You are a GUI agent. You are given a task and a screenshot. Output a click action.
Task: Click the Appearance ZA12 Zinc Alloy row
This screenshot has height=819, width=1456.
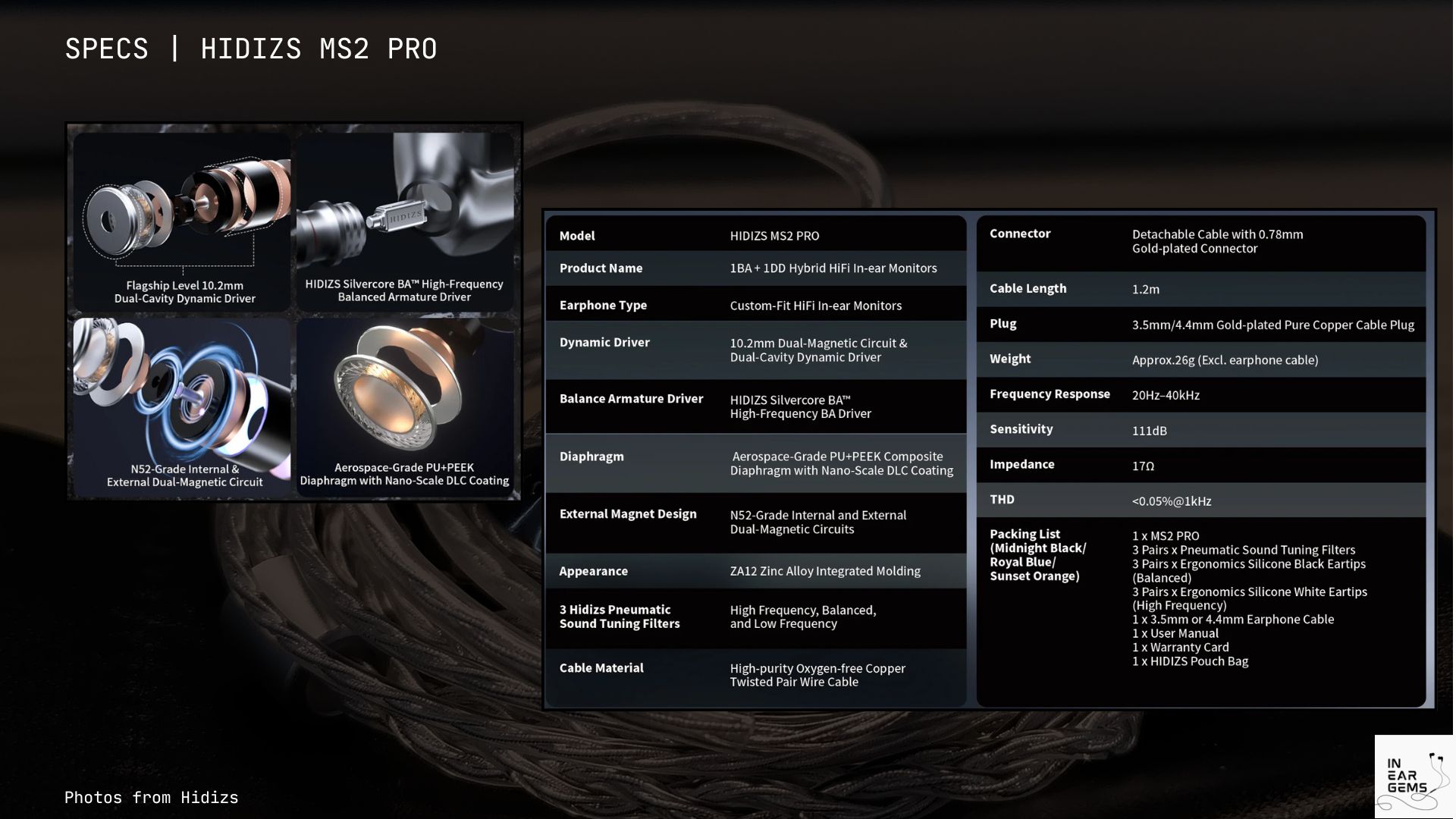[x=755, y=571]
